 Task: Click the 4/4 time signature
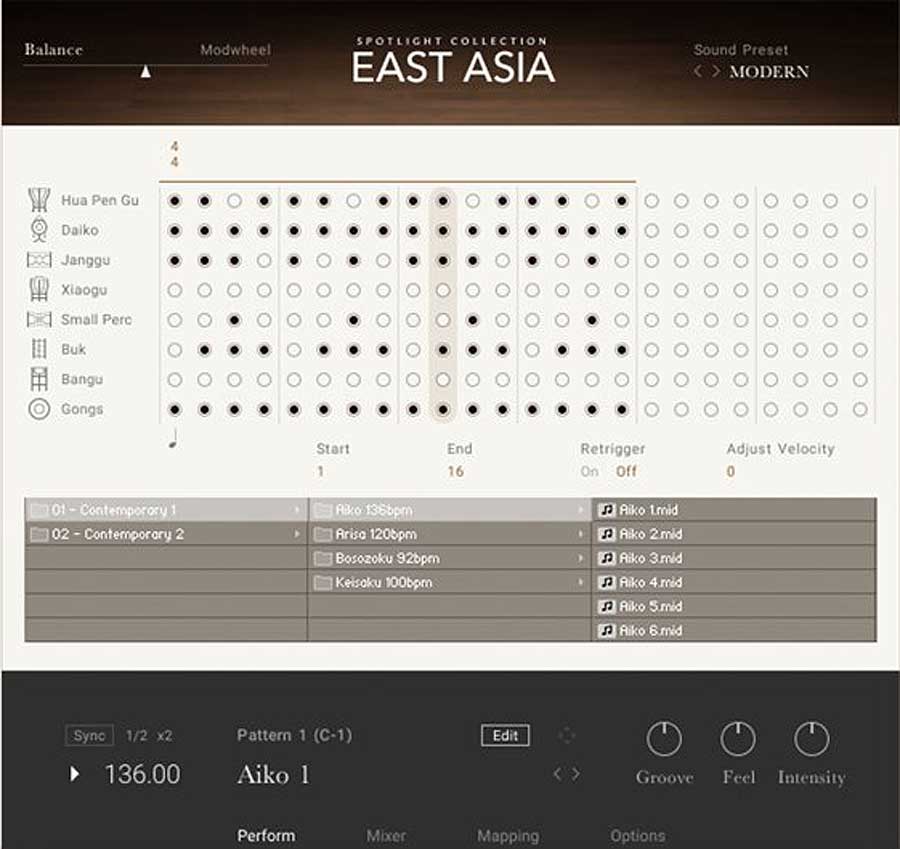click(174, 154)
